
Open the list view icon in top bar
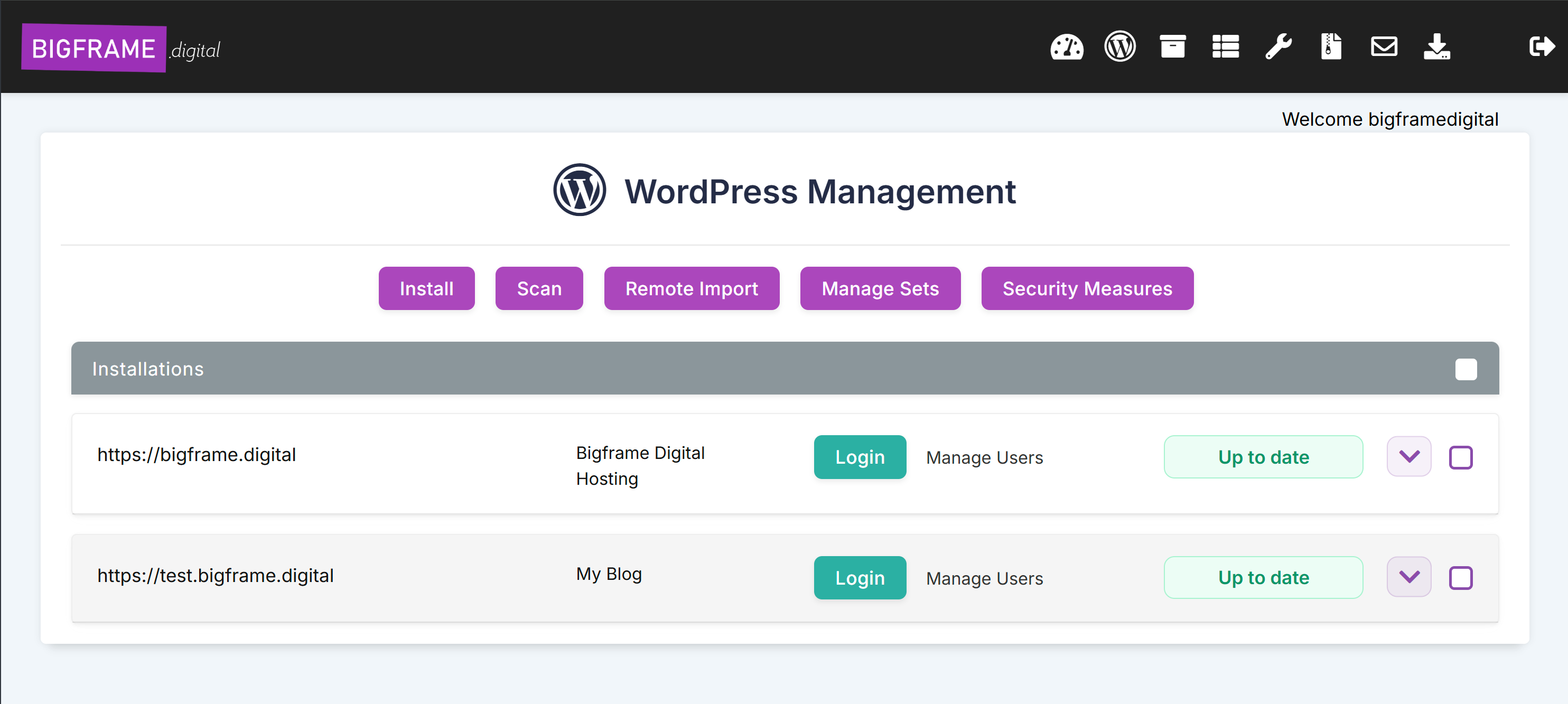(1225, 47)
